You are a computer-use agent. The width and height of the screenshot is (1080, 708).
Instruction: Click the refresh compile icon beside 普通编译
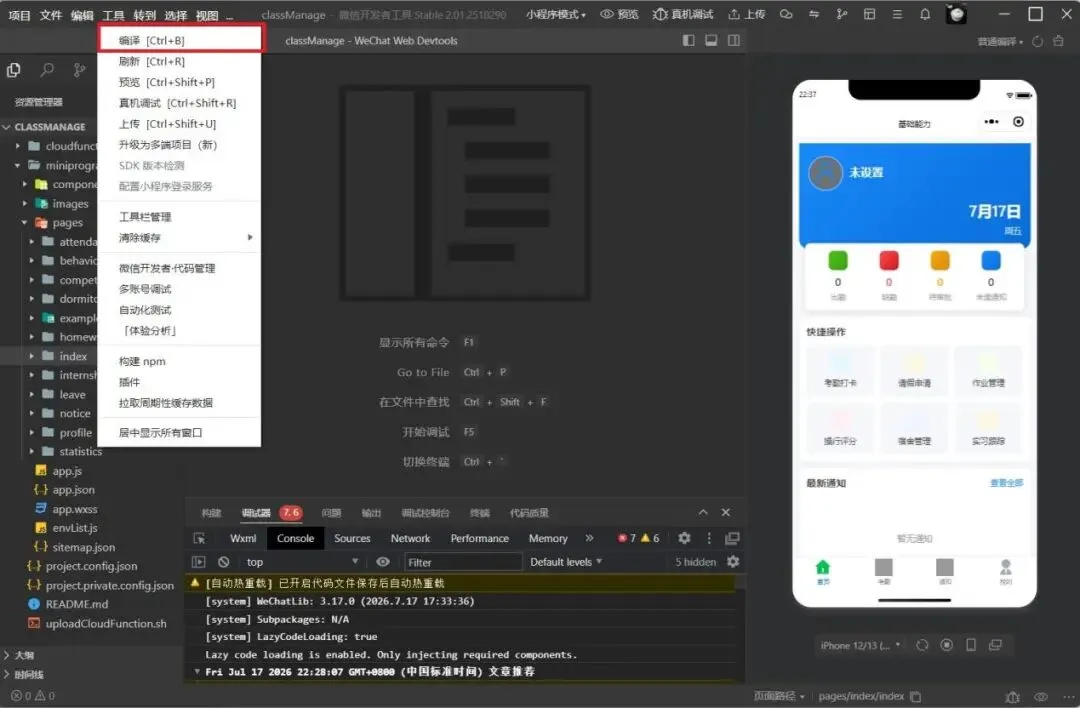click(1037, 42)
